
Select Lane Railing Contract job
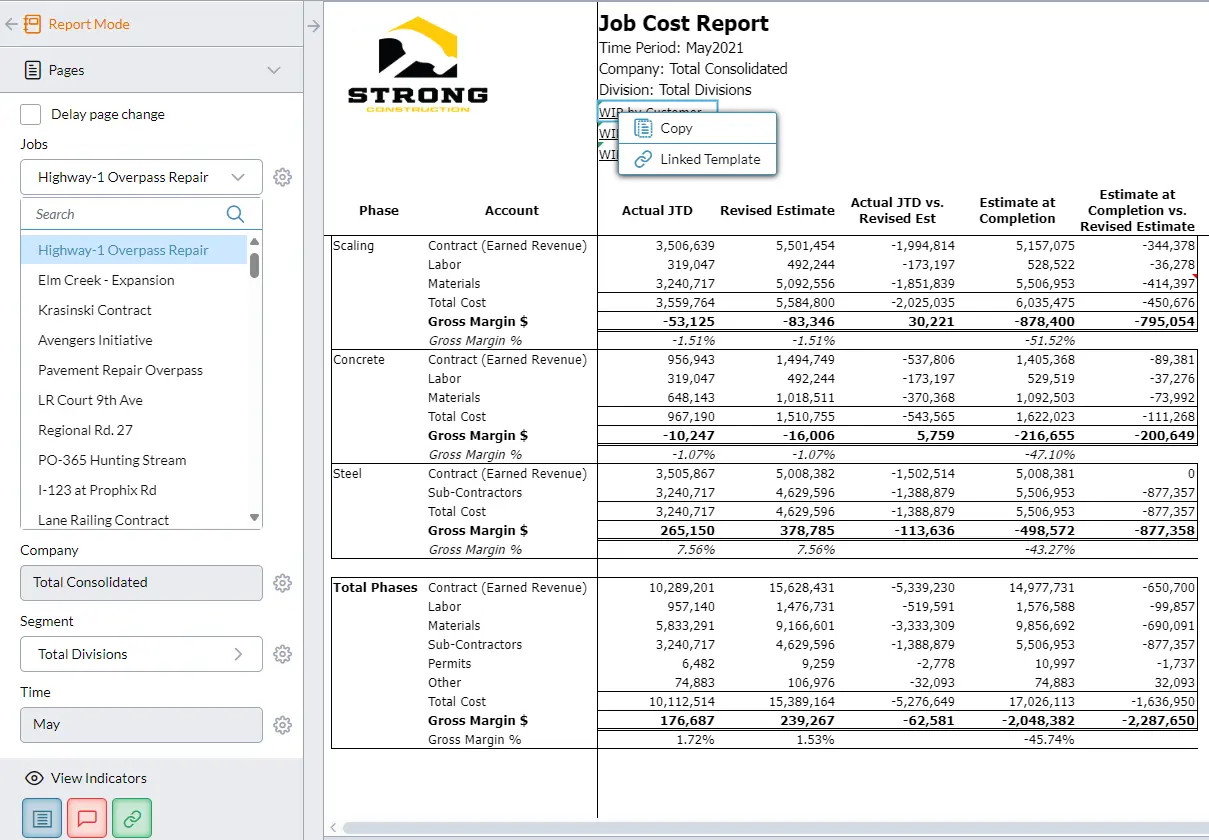tap(134, 520)
